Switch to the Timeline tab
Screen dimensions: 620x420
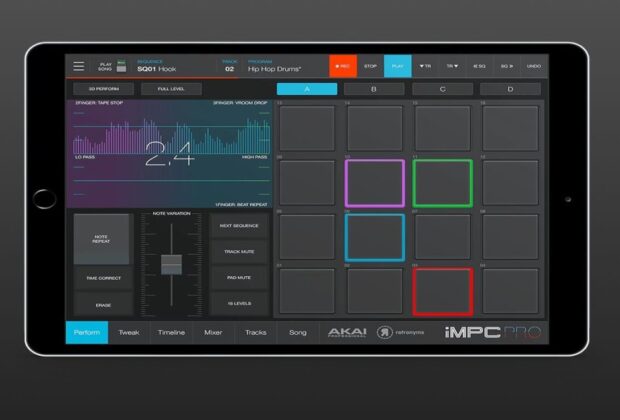click(x=171, y=332)
